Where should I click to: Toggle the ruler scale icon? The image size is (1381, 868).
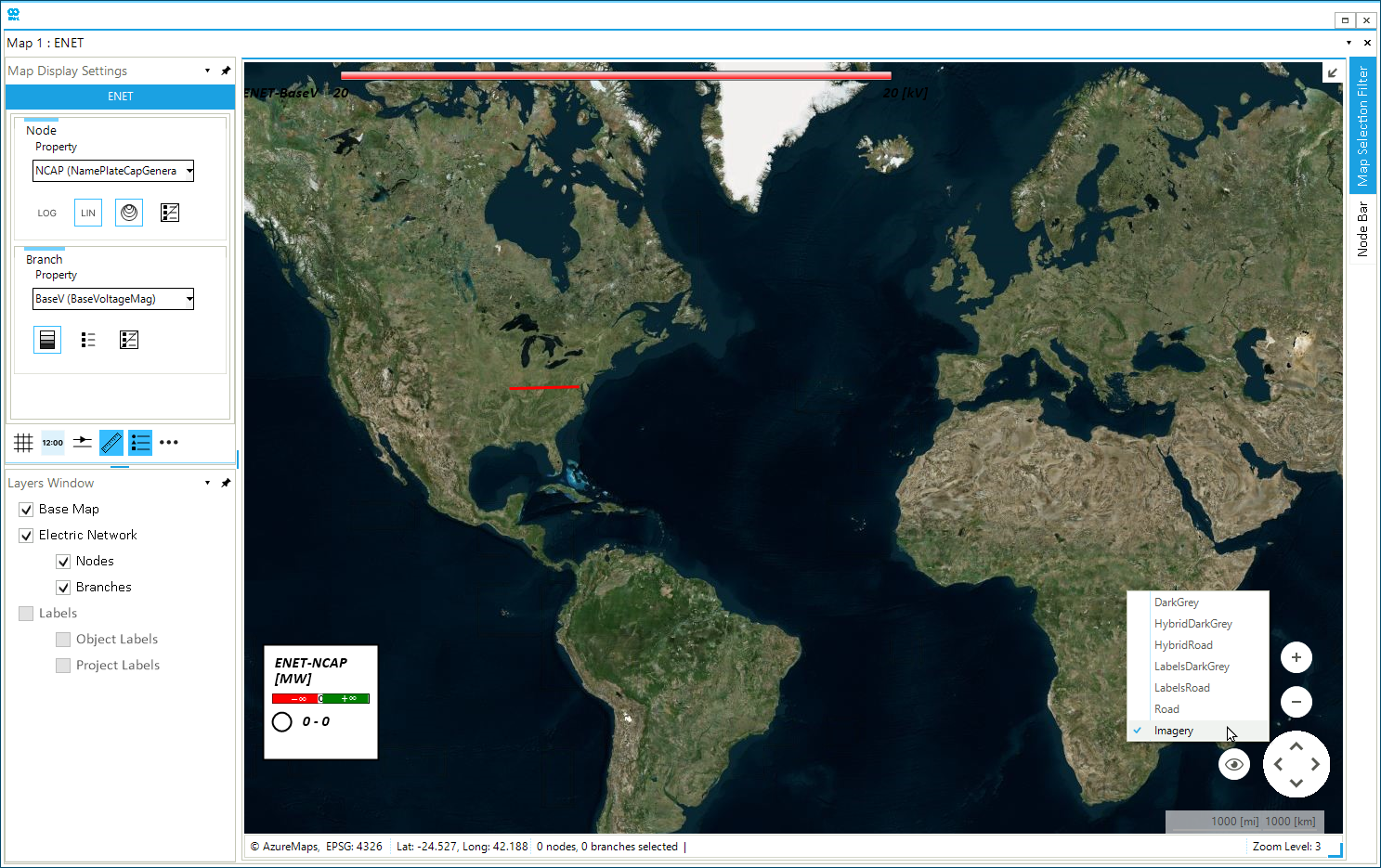(111, 443)
